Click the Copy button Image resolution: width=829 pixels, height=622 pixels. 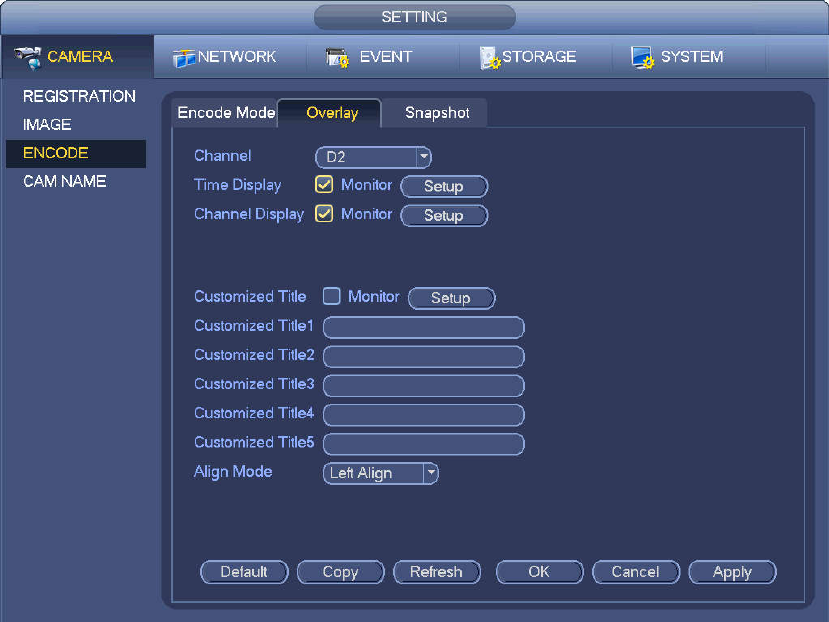(x=340, y=572)
